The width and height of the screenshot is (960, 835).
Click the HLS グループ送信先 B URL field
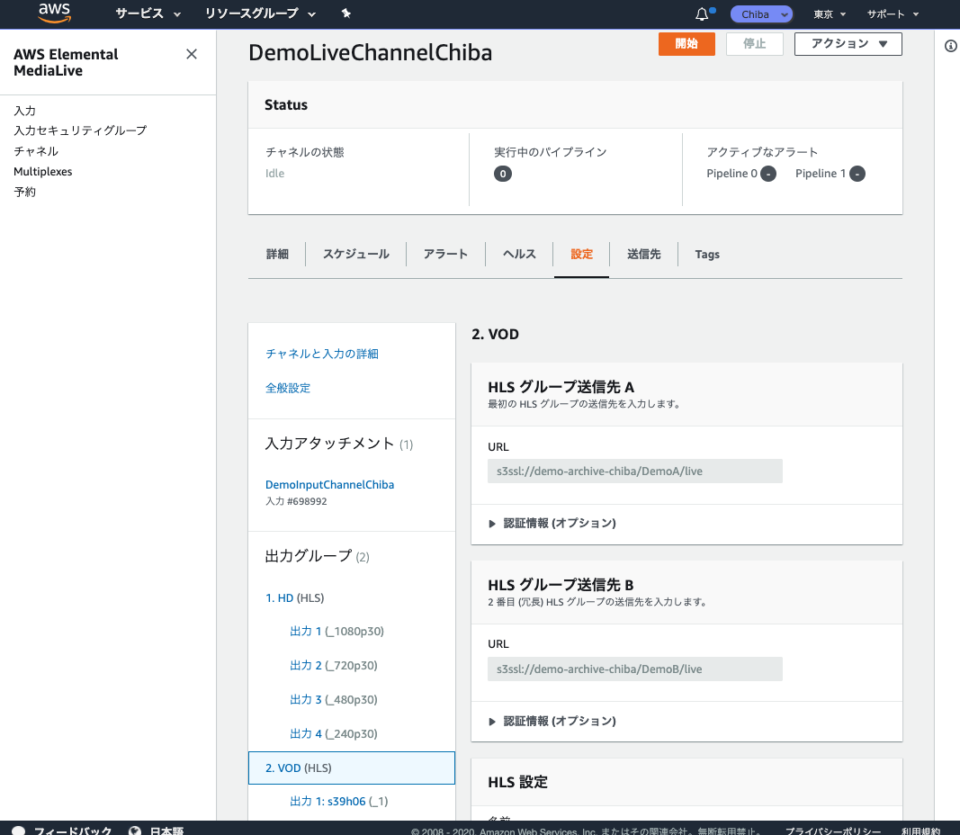pos(635,669)
